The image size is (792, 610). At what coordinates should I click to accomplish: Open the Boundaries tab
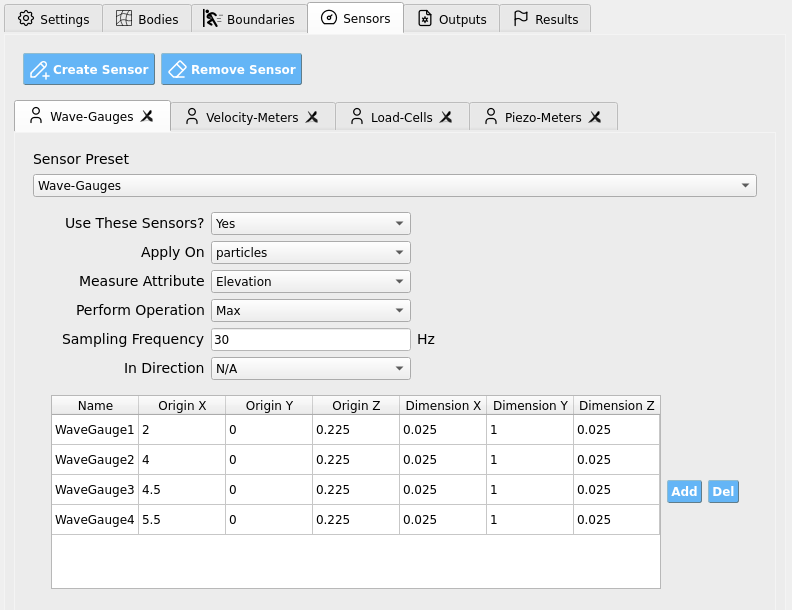coord(249,19)
